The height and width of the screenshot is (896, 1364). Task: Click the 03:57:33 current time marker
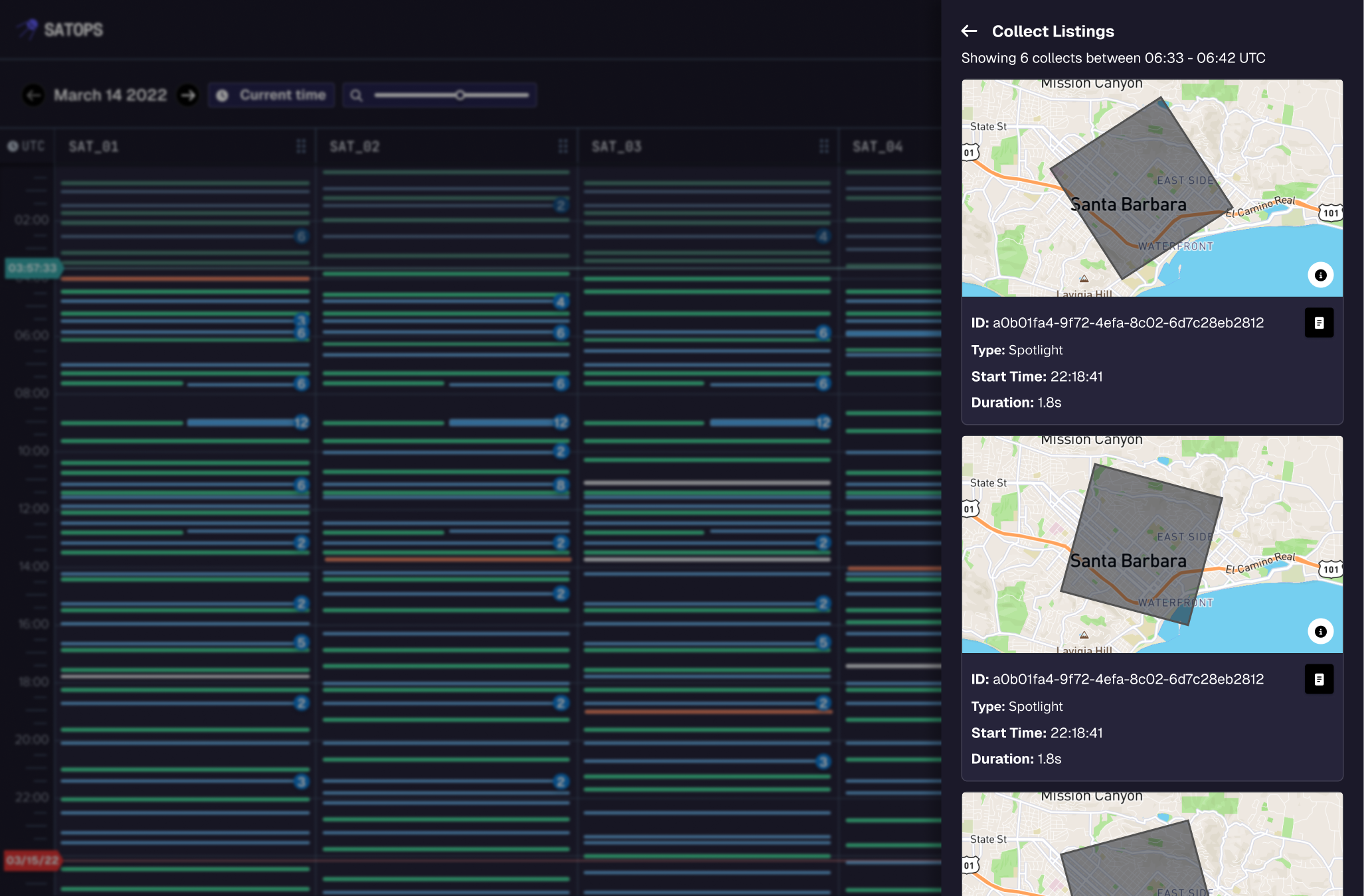pos(32,267)
